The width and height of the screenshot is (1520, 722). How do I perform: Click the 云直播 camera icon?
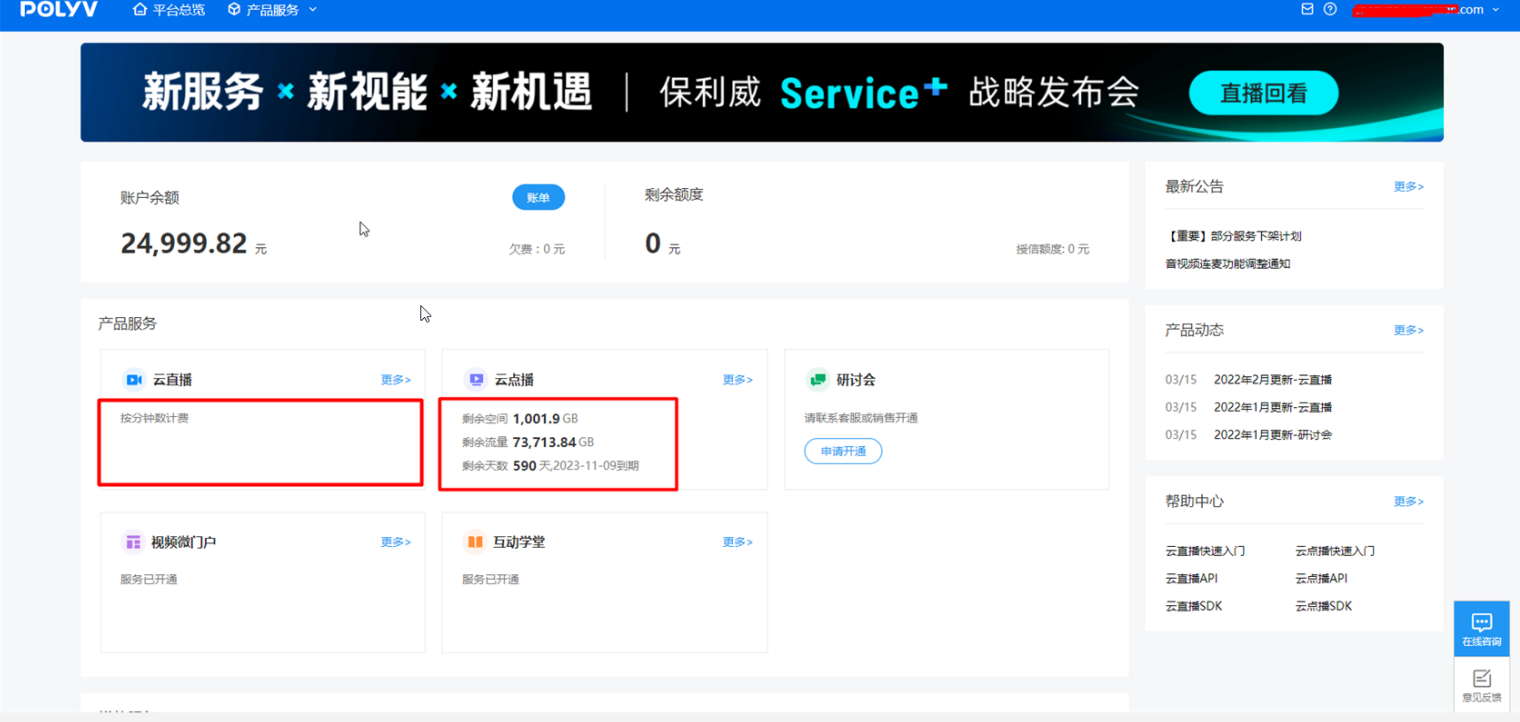[x=133, y=380]
